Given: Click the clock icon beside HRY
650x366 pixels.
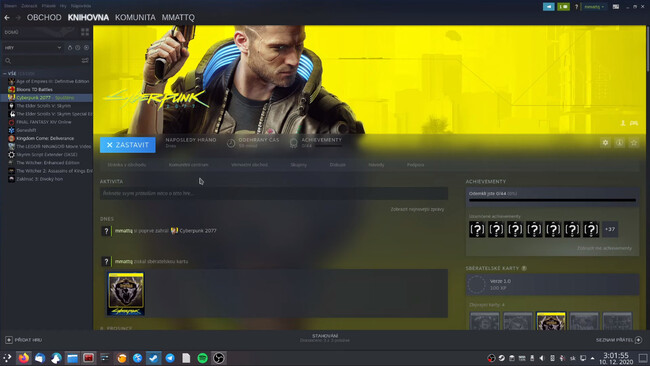Looking at the screenshot, I should point(78,48).
